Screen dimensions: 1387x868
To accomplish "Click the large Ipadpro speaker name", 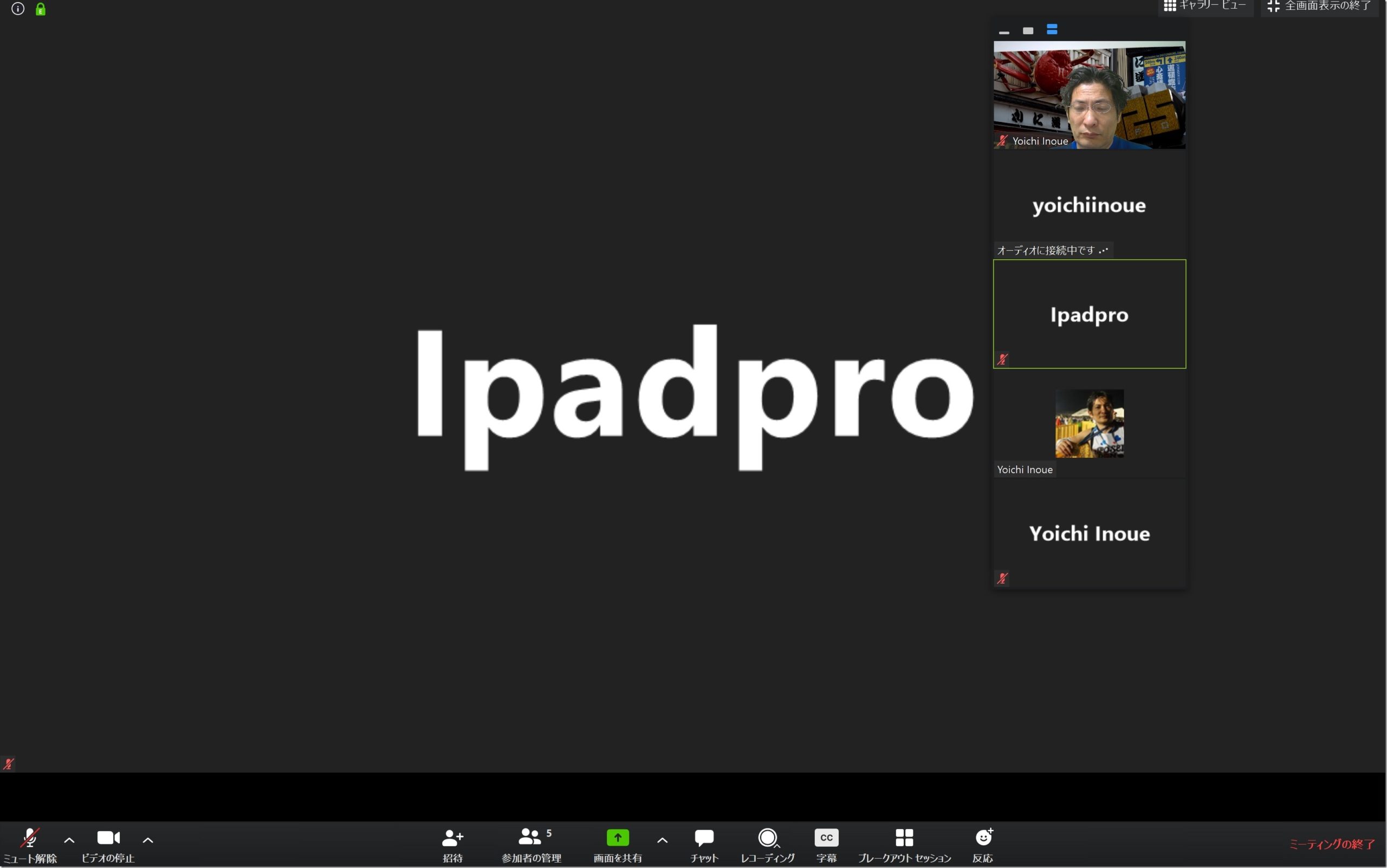I will coord(695,397).
